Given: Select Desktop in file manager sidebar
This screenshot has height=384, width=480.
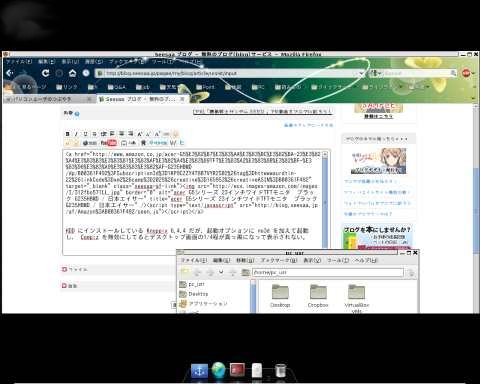Looking at the screenshot, I should pos(194,294).
